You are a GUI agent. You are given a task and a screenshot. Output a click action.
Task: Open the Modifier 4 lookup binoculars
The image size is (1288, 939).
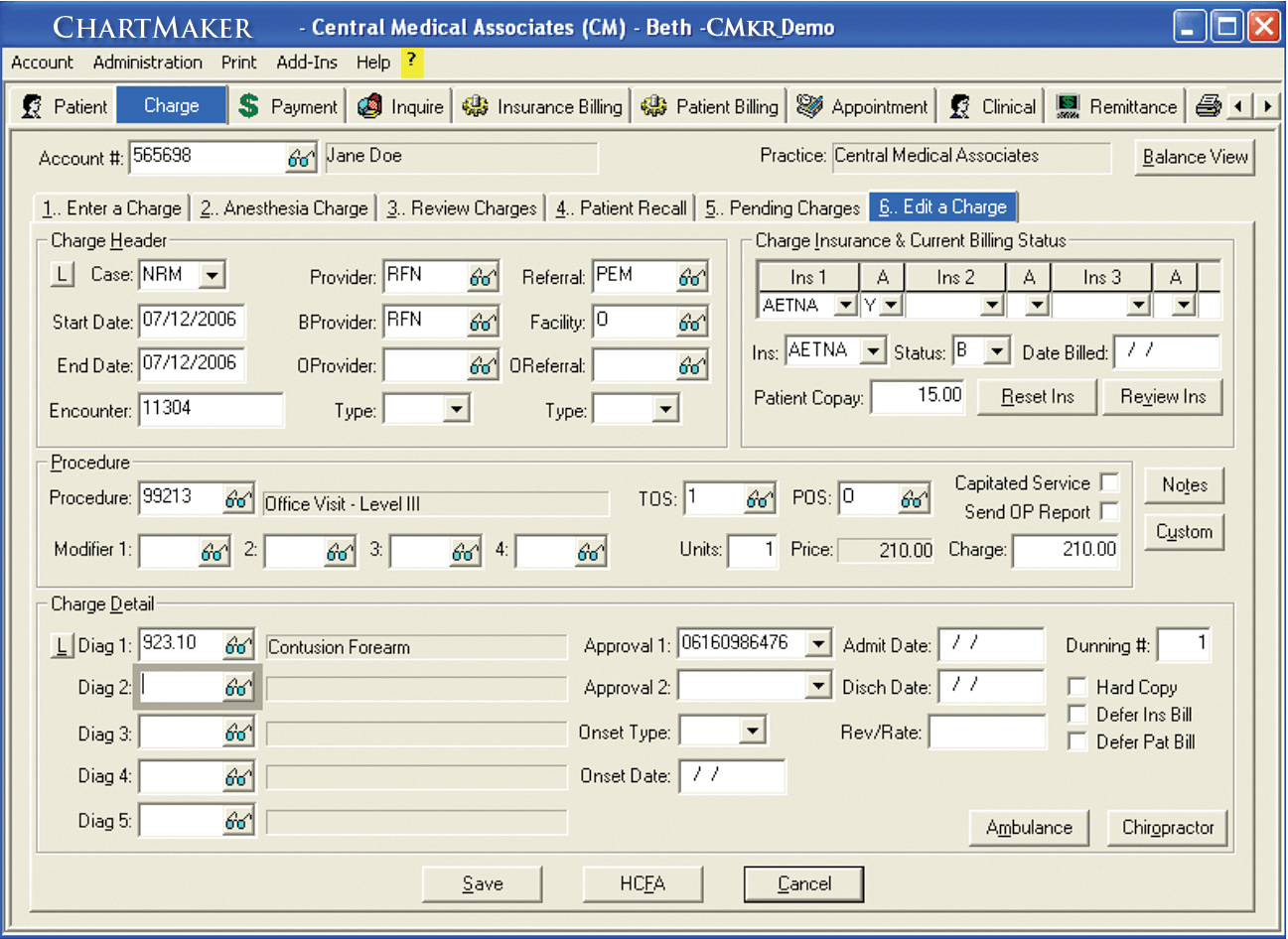pos(591,553)
